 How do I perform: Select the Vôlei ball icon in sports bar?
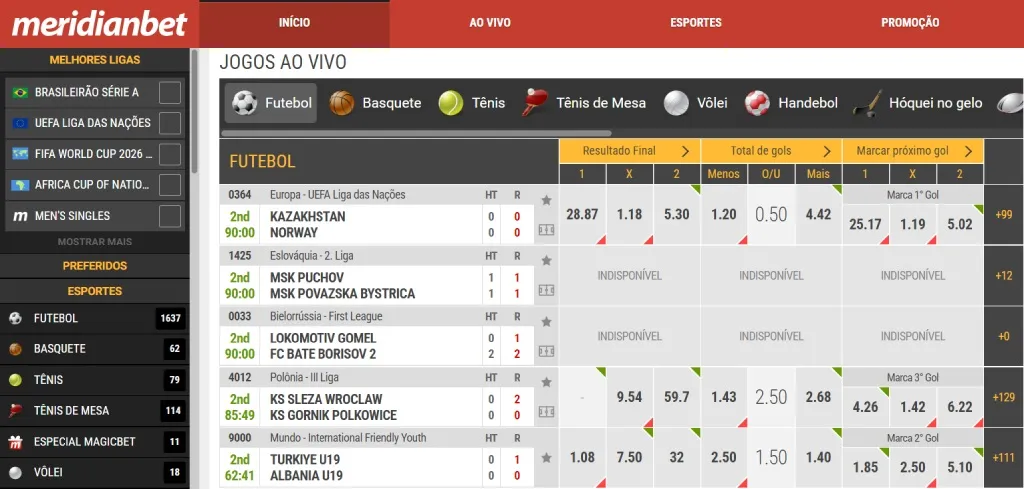(x=676, y=103)
